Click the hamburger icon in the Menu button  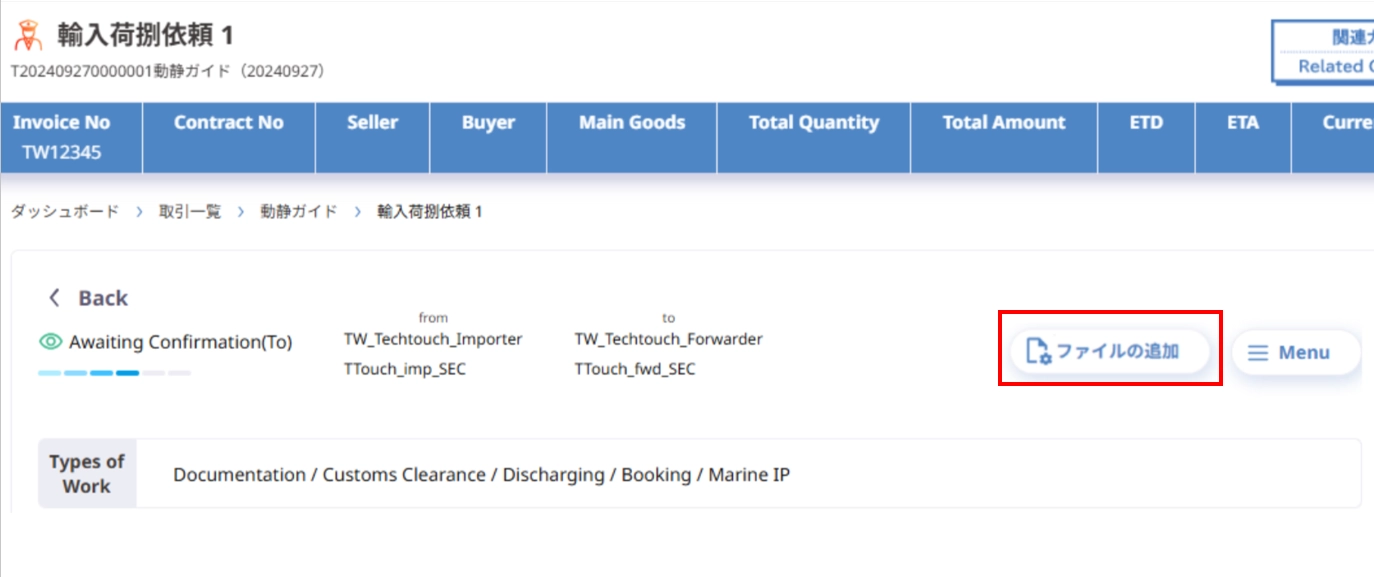(1258, 353)
